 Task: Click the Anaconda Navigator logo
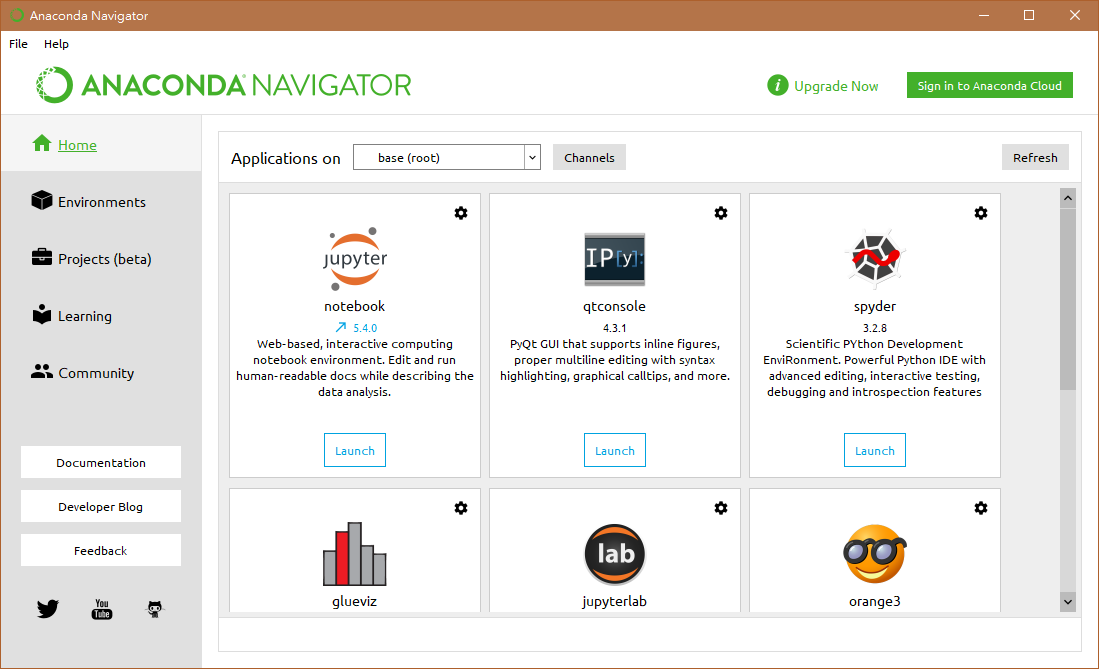coord(224,85)
